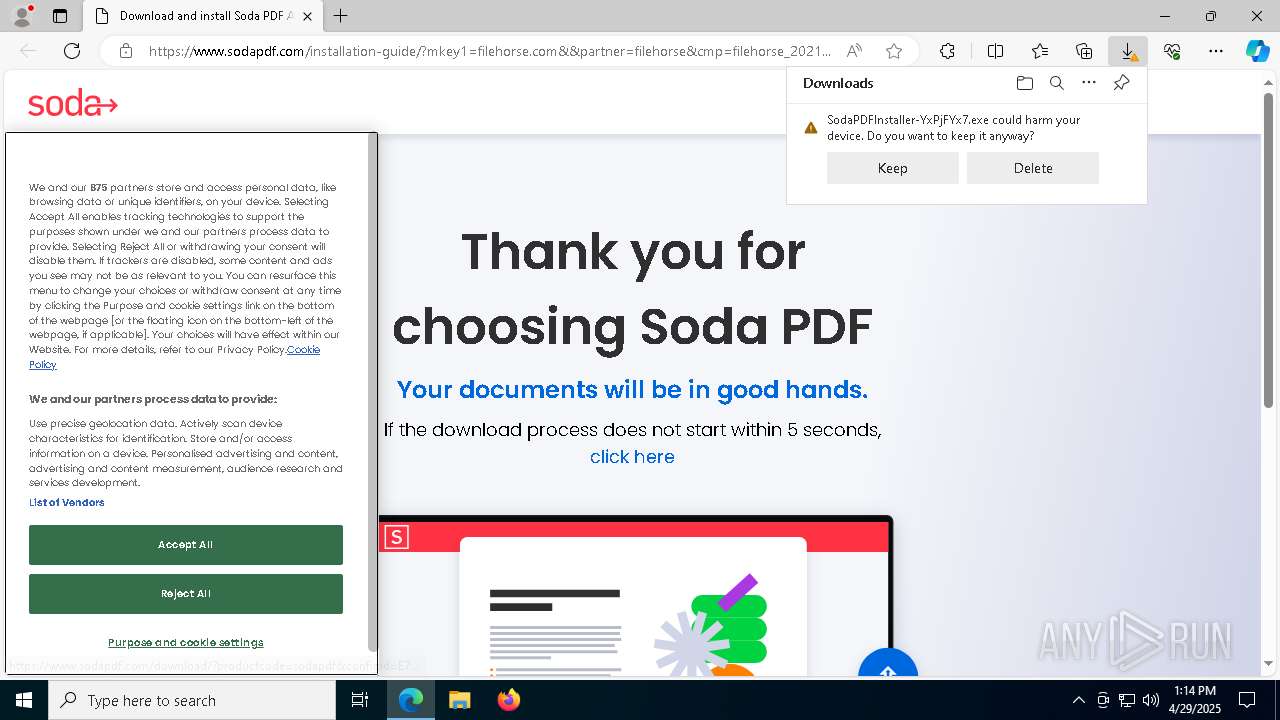The width and height of the screenshot is (1280, 720).
Task: Refresh the page
Action: click(x=72, y=51)
